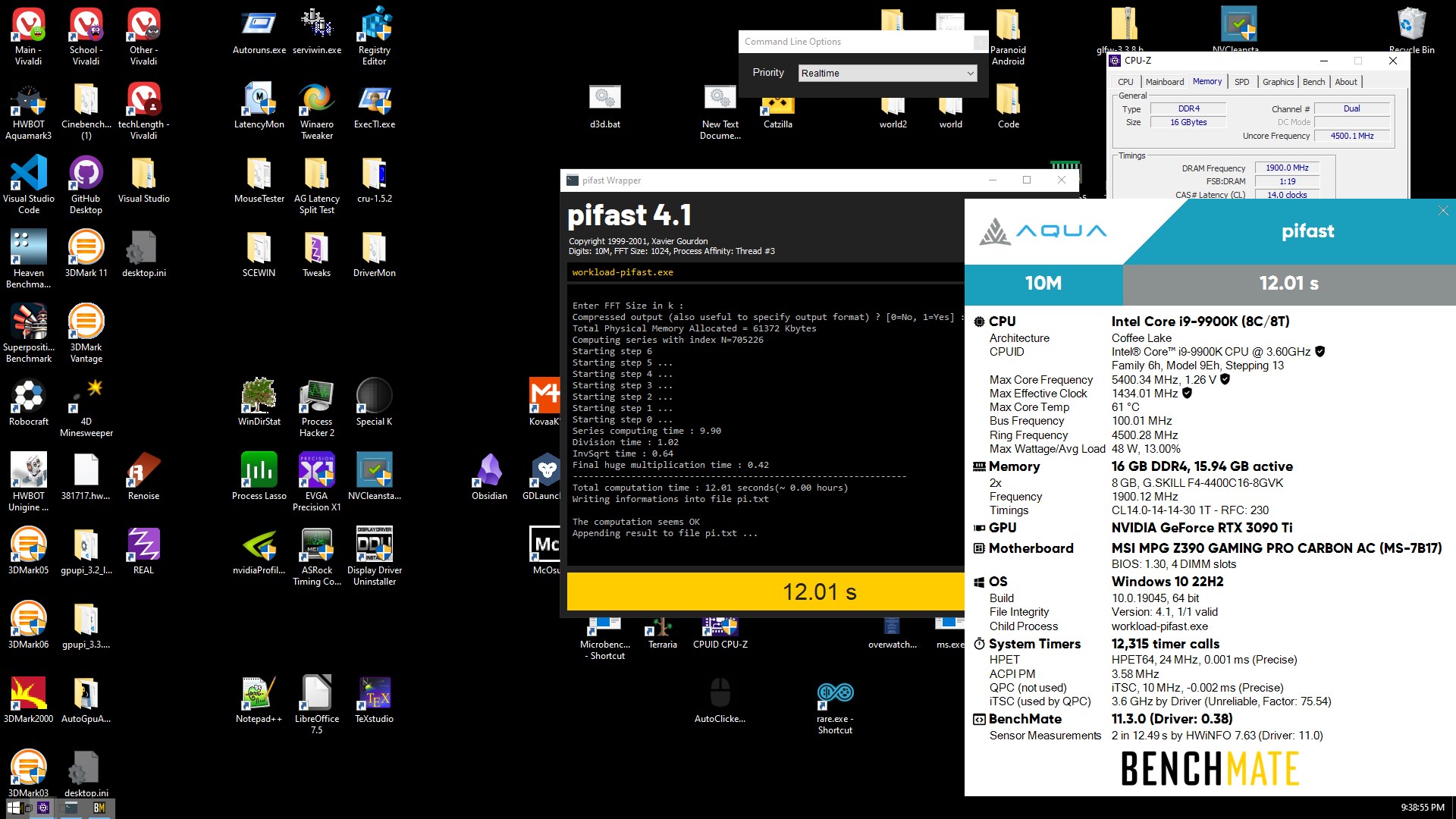1456x819 pixels.
Task: Launch the Renoise desktop shortcut
Action: point(144,476)
